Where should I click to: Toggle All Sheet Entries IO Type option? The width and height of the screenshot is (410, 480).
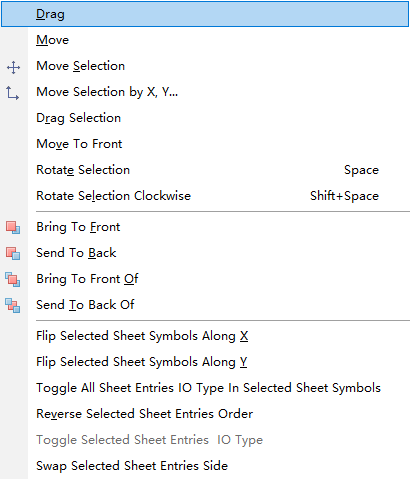(205, 388)
